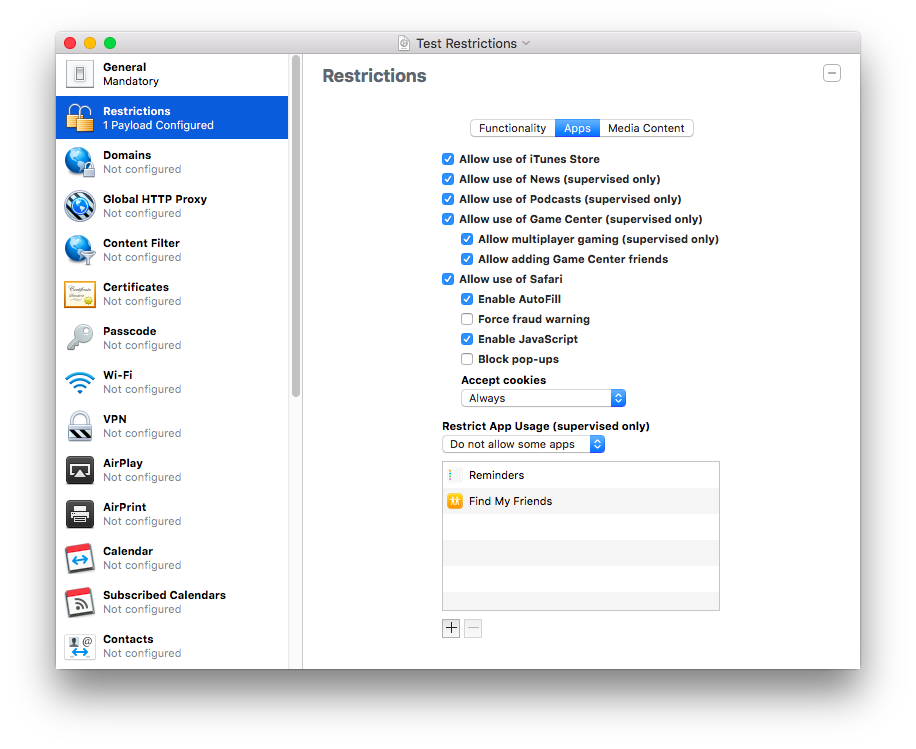916x749 pixels.
Task: Remove Restrictions payload with minus icon
Action: pos(832,73)
